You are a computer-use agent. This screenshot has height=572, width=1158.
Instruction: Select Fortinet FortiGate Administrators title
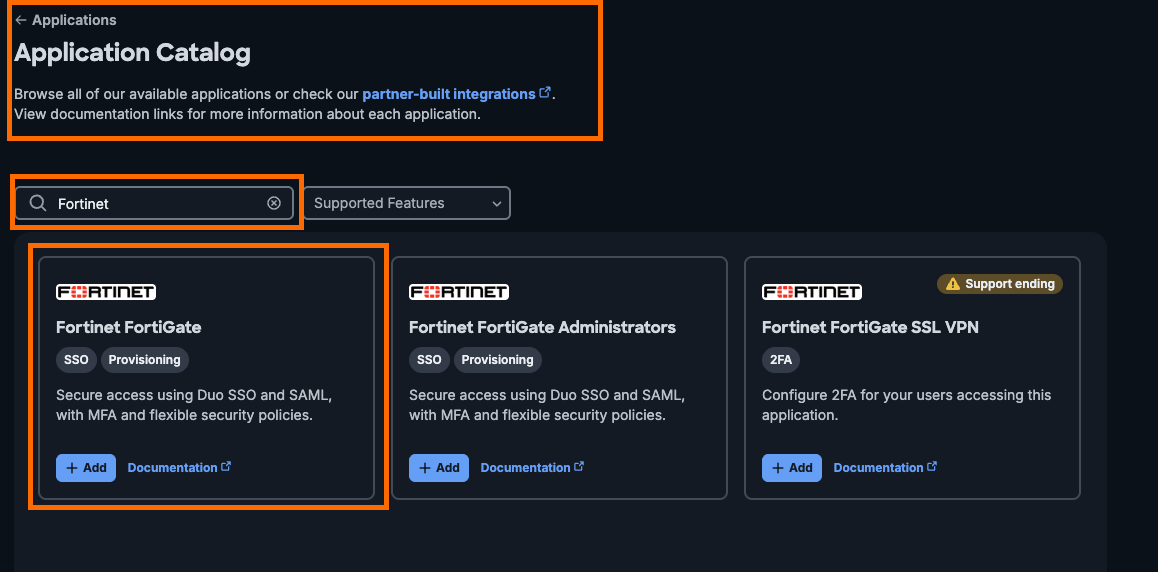click(542, 327)
